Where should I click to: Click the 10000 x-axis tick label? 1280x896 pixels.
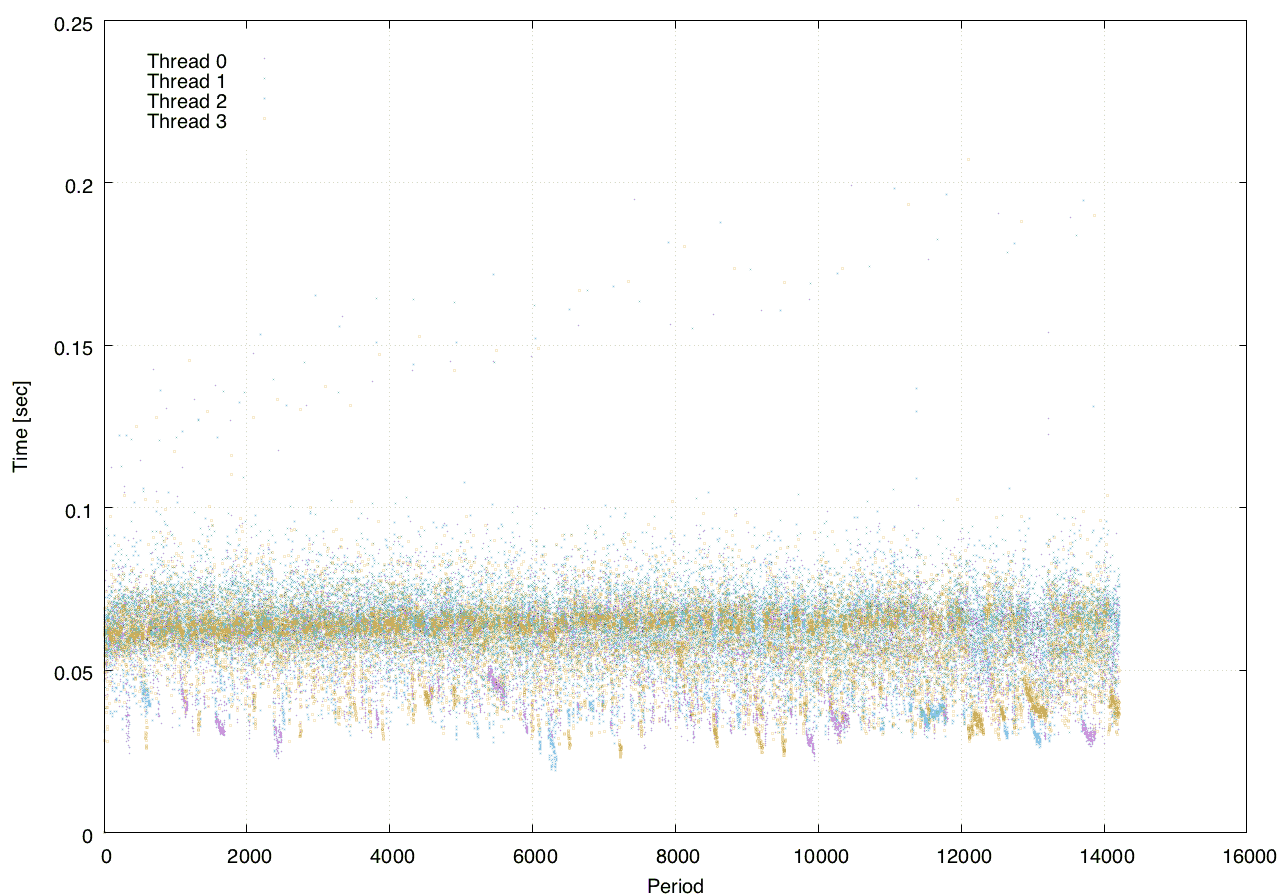click(x=818, y=856)
